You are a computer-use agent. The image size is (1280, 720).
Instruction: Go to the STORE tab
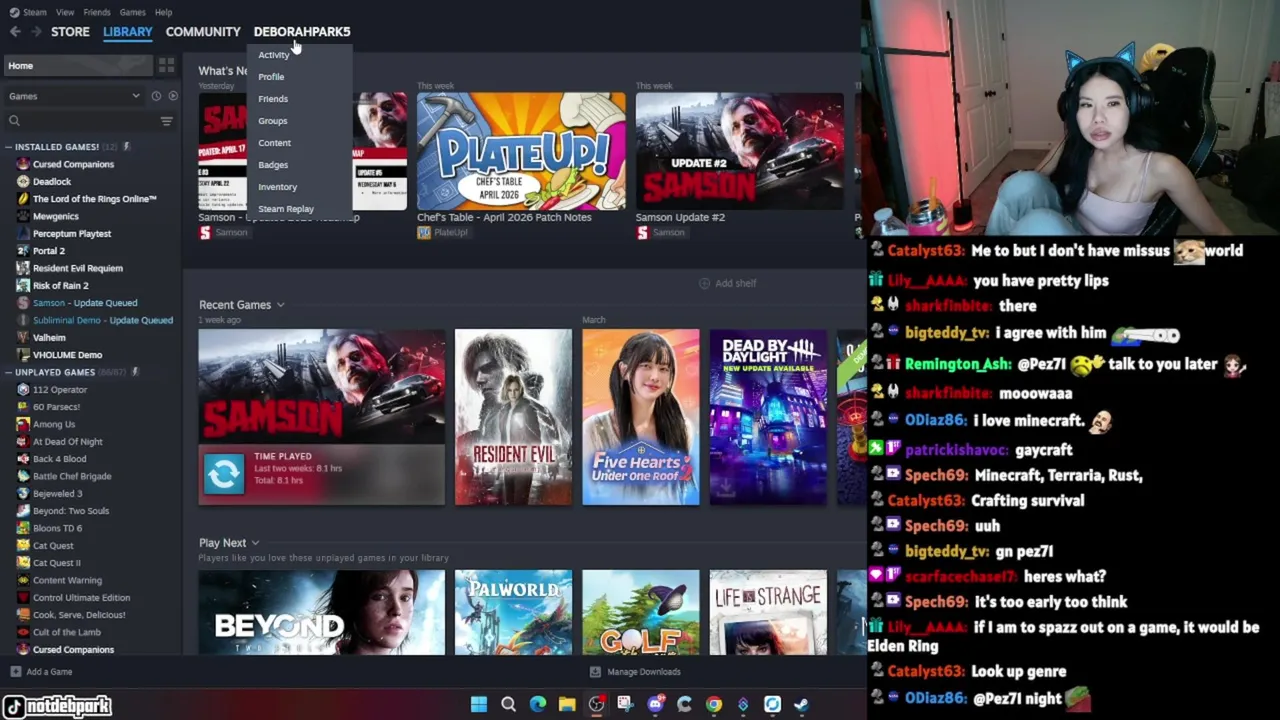click(70, 32)
